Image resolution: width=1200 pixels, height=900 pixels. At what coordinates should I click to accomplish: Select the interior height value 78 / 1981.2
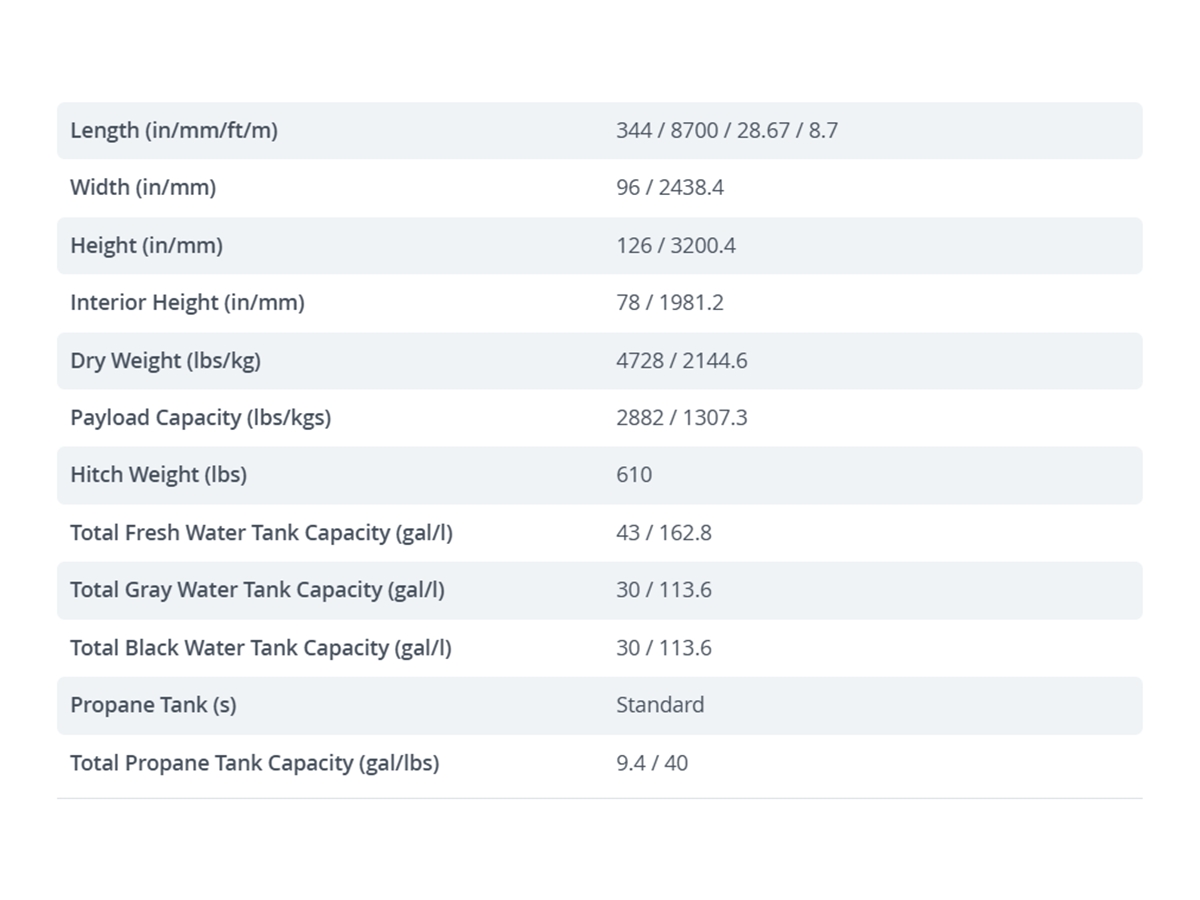(x=670, y=302)
